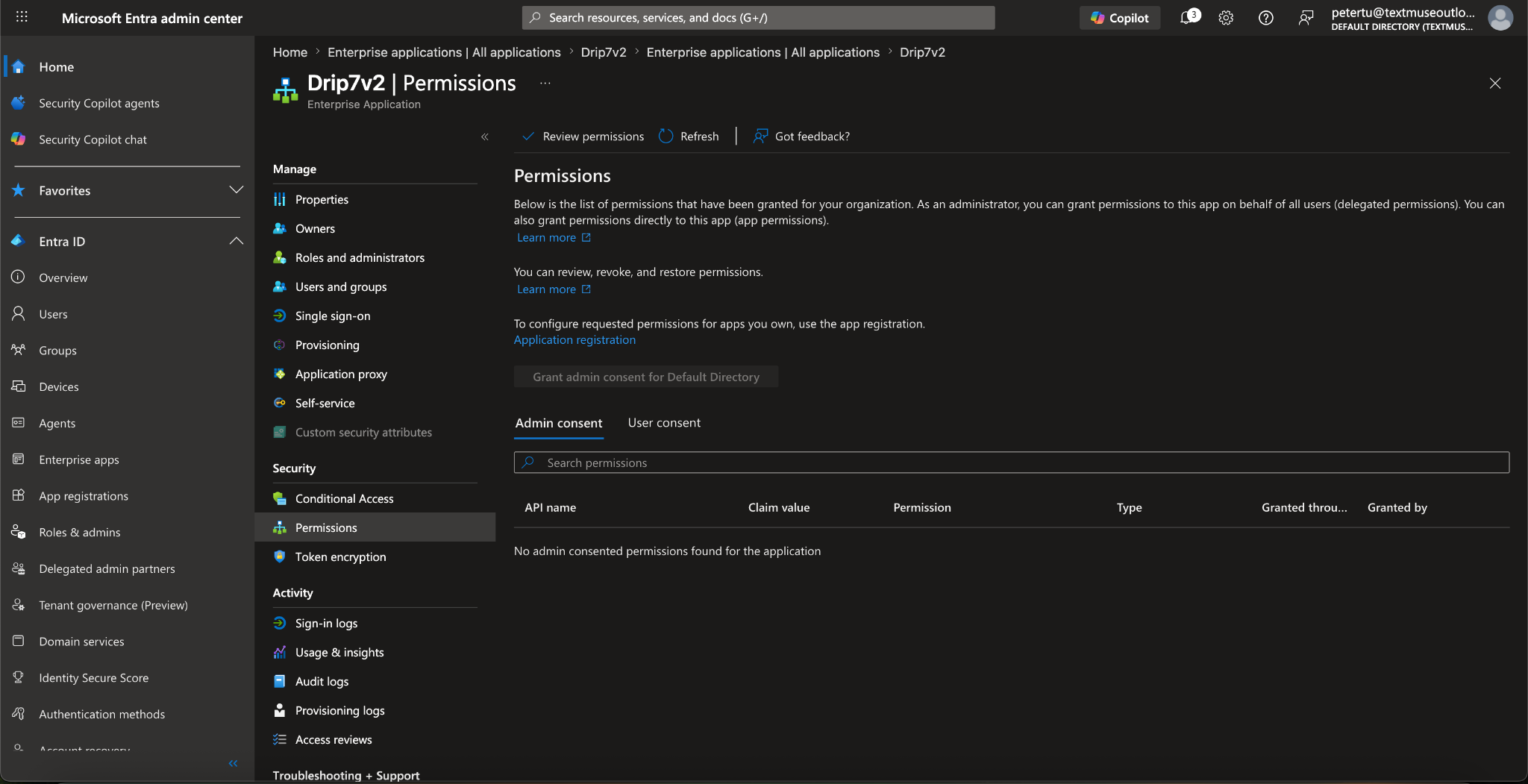Image resolution: width=1528 pixels, height=784 pixels.
Task: Click the Search permissions field
Action: tap(1012, 462)
